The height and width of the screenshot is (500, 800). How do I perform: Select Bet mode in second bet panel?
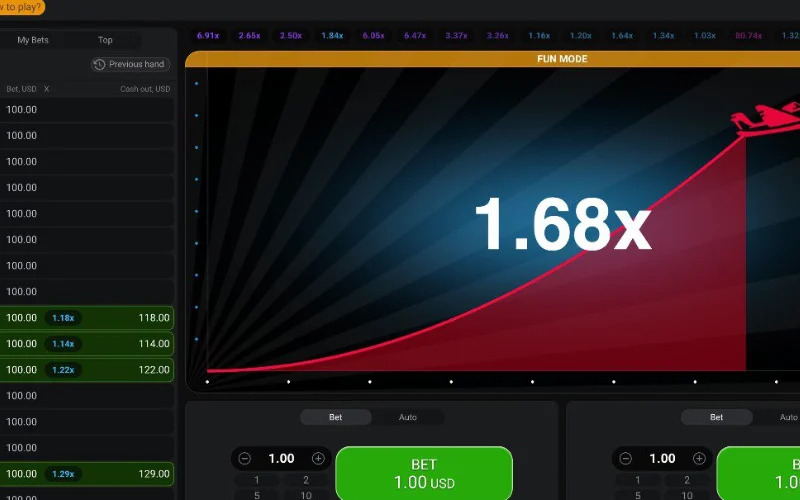point(716,417)
